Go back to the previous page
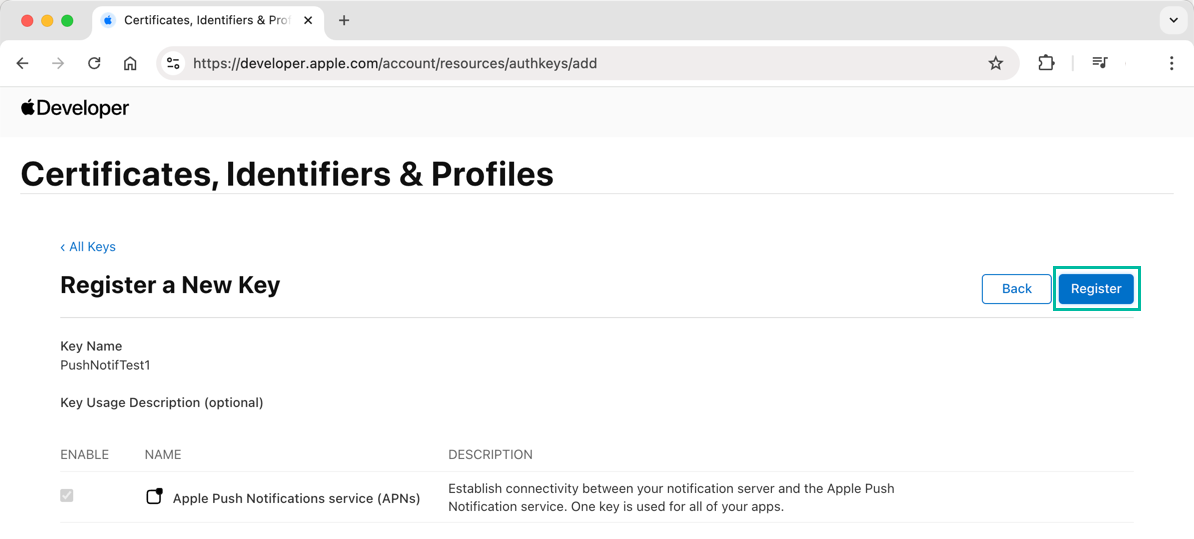The image size is (1194, 539). [x=23, y=63]
